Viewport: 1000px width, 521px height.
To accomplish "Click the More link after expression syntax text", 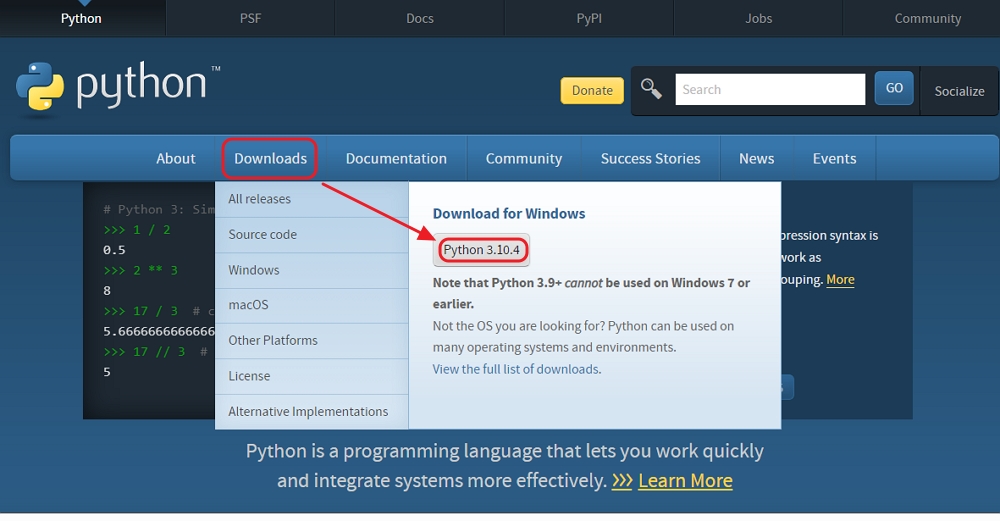I will (x=840, y=279).
